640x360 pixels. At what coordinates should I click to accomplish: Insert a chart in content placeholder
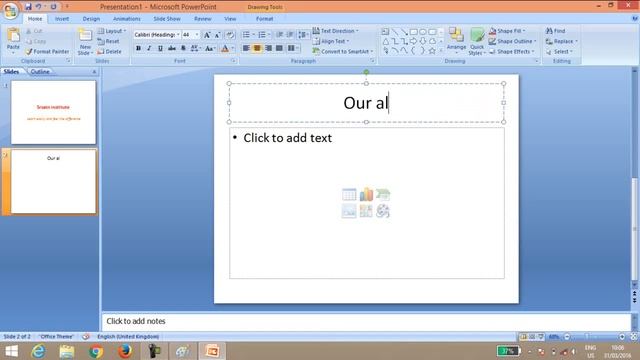click(x=366, y=194)
